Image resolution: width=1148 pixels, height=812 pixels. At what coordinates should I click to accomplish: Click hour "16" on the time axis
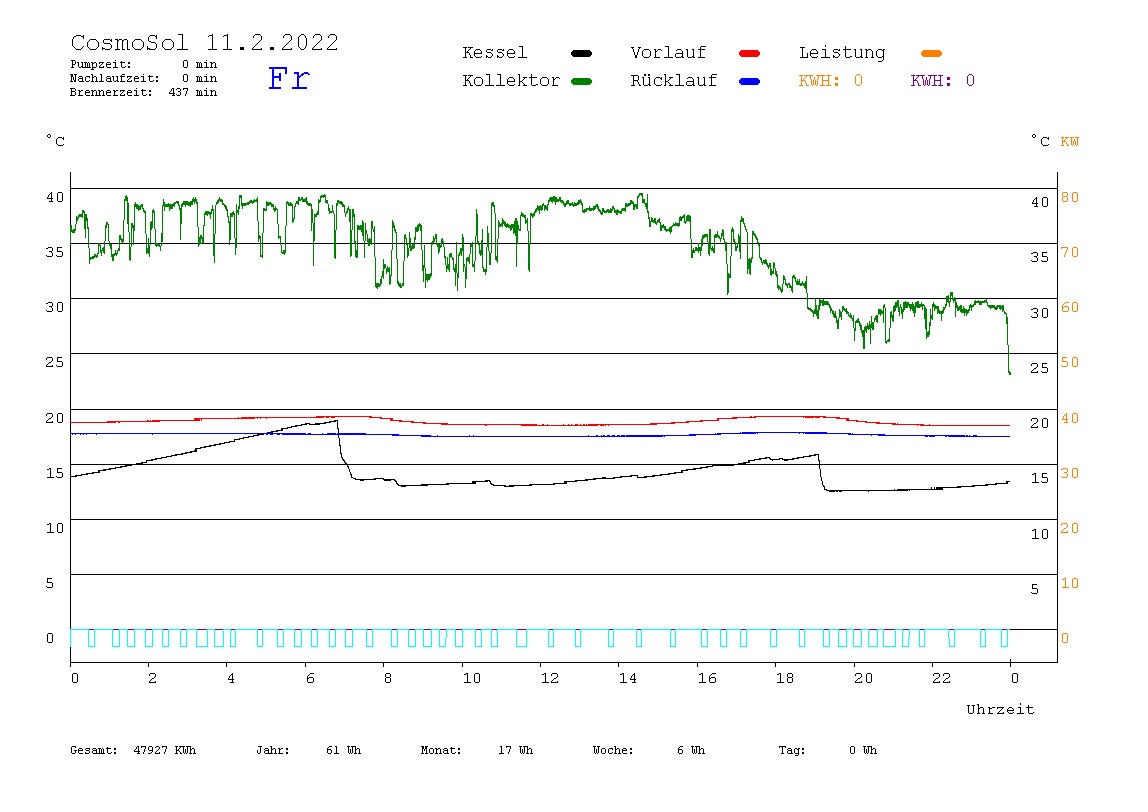(707, 679)
